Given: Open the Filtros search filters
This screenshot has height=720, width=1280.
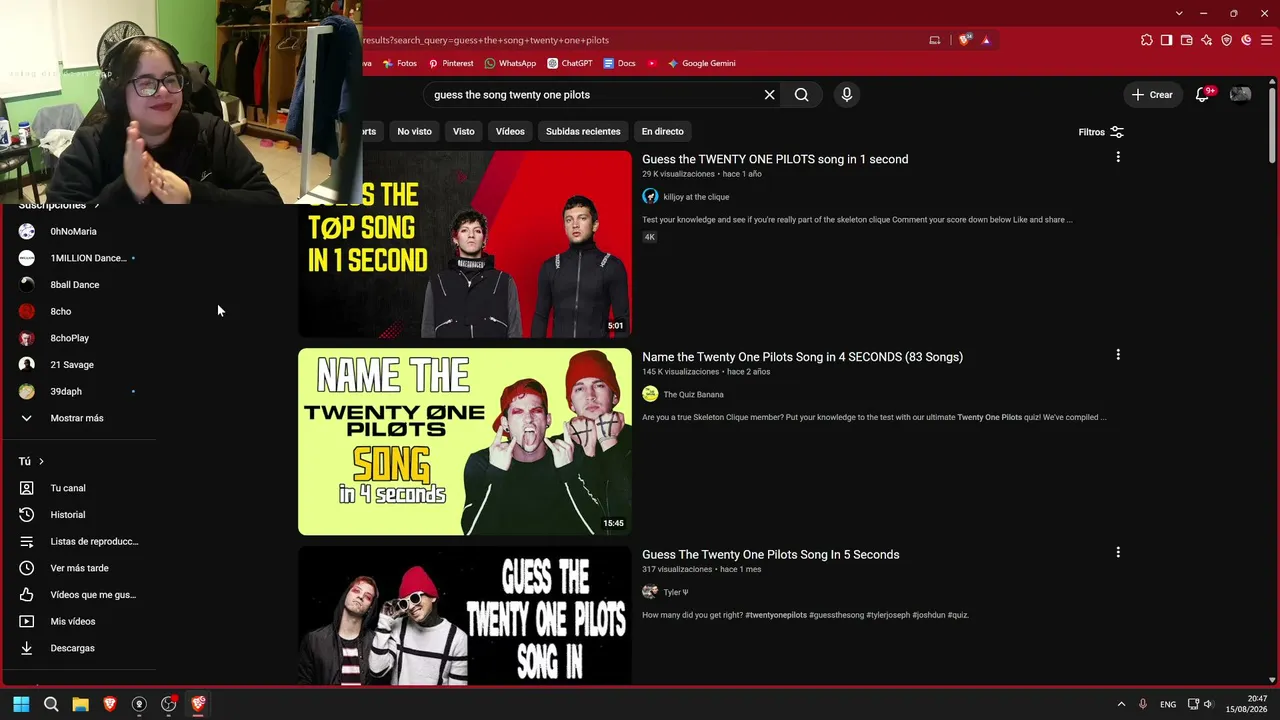Looking at the screenshot, I should [1101, 132].
